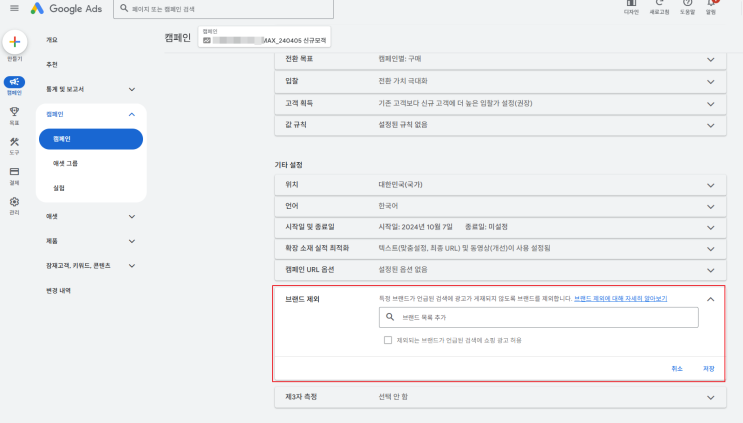Click the campaign selector chip

click(264, 37)
